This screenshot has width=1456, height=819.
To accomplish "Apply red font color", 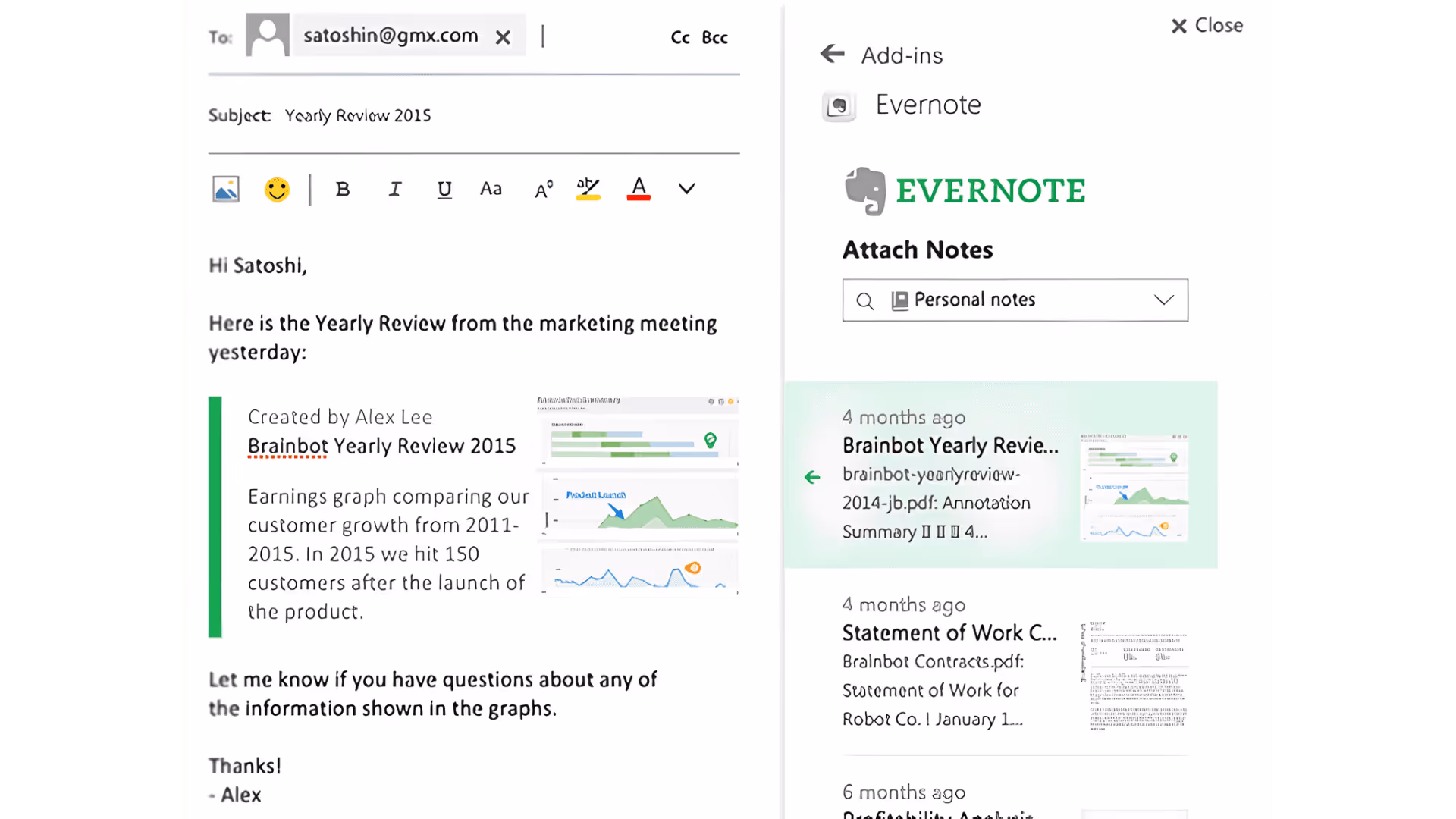I will point(639,189).
